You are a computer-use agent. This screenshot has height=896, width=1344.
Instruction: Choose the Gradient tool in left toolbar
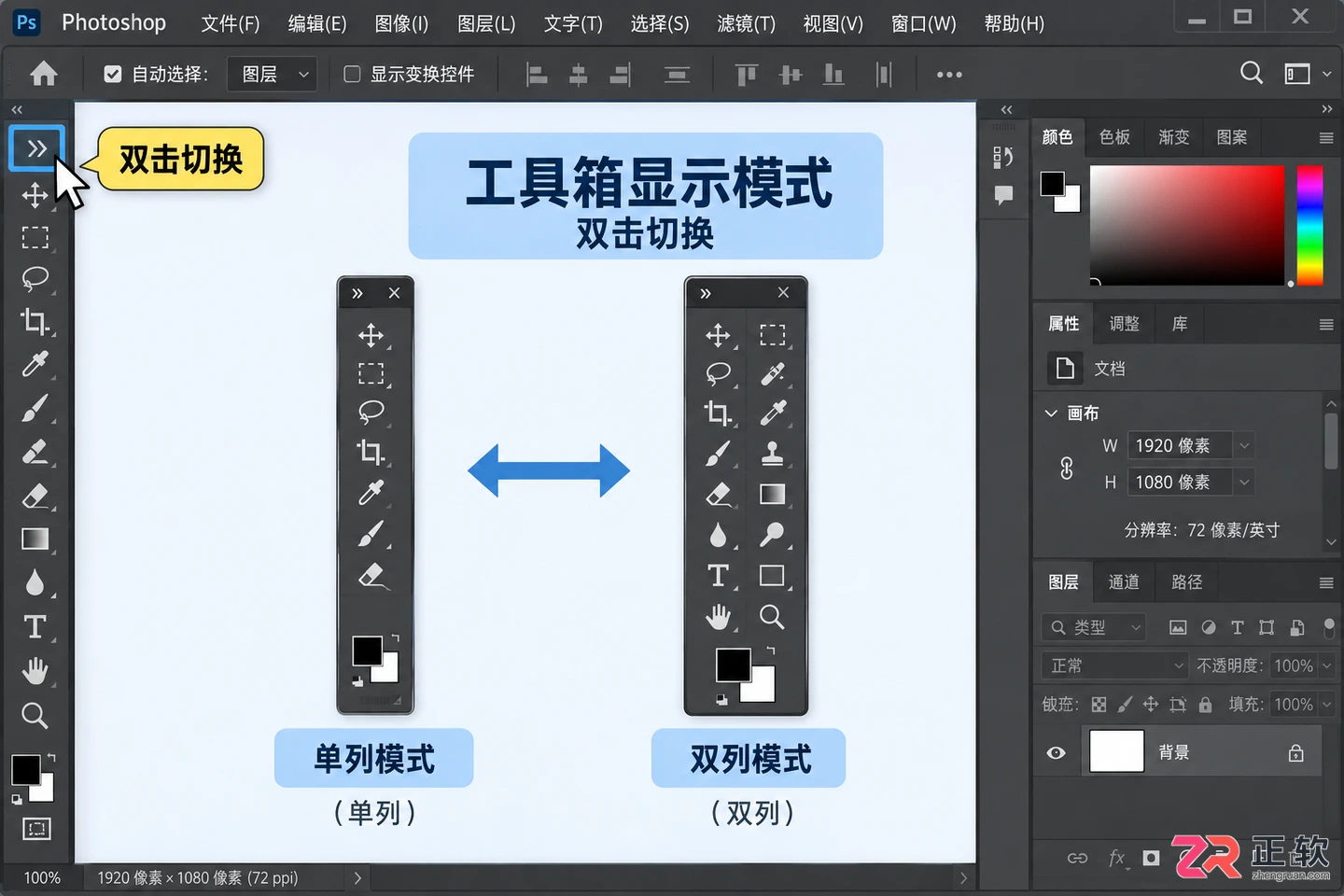pyautogui.click(x=35, y=539)
